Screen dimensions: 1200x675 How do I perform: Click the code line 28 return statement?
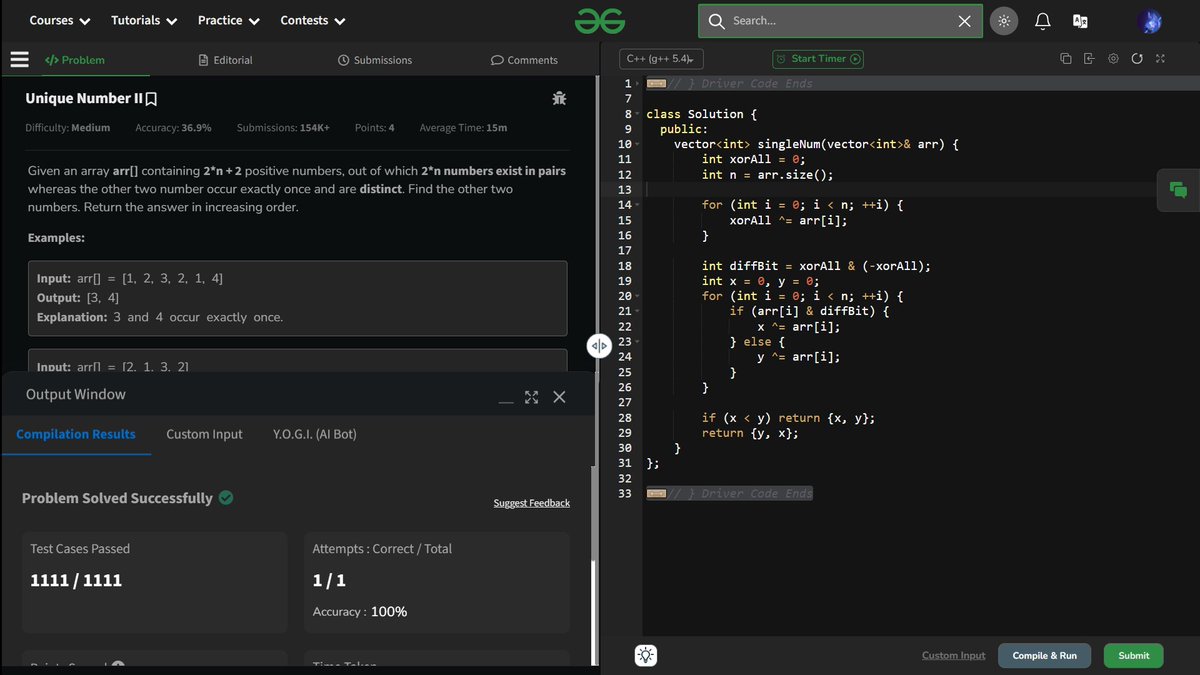[788, 418]
